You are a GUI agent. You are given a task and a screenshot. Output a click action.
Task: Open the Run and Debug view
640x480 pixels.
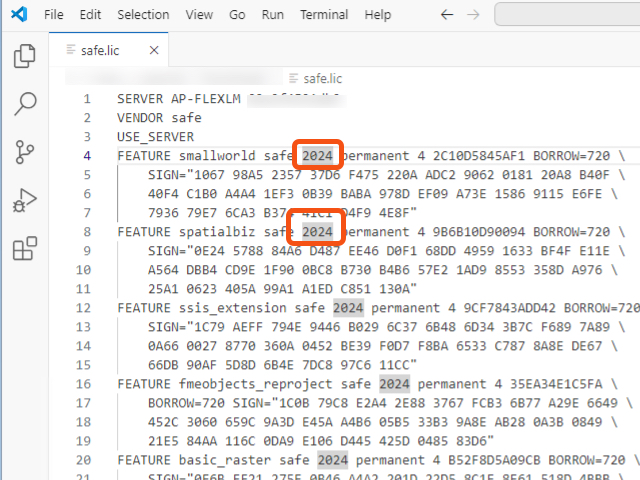click(24, 200)
